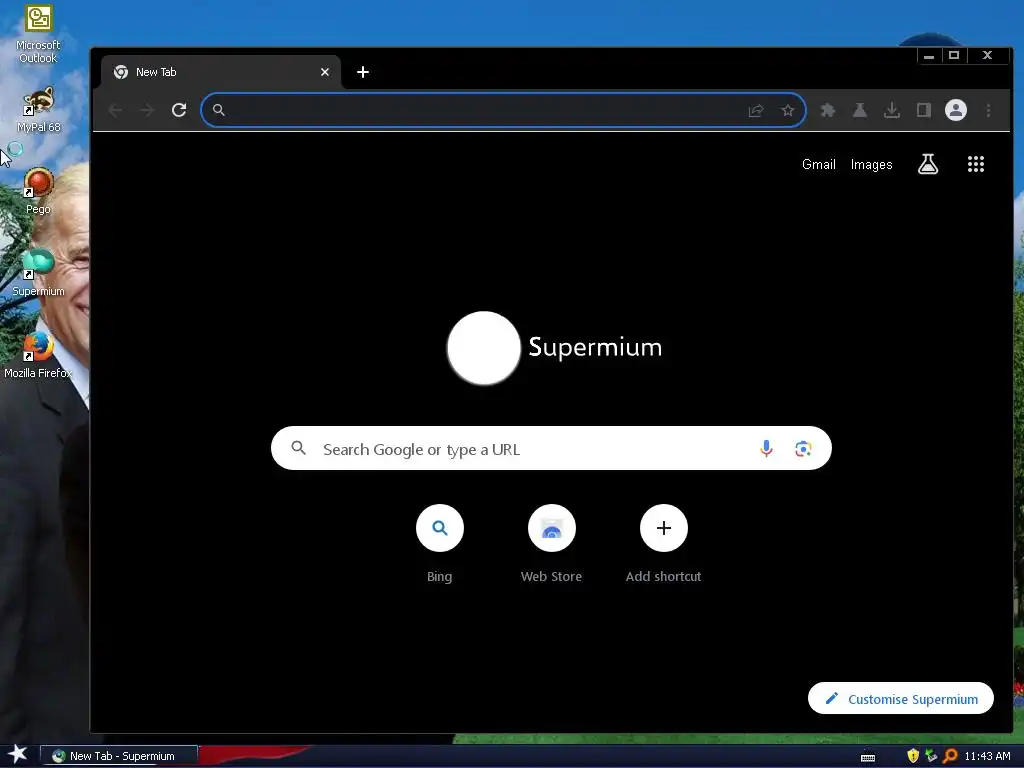Open the Images link
This screenshot has height=768, width=1024.
point(871,165)
